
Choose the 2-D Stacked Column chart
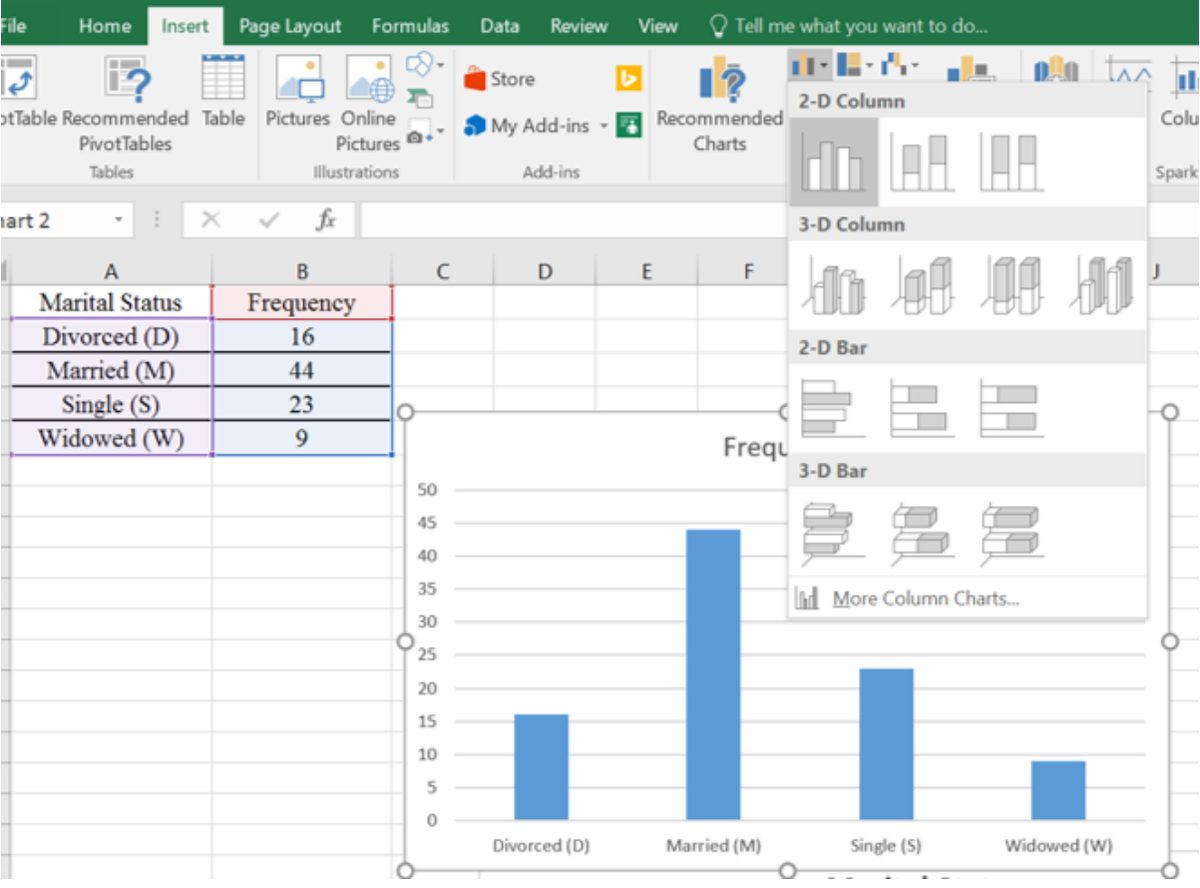pyautogui.click(x=921, y=162)
